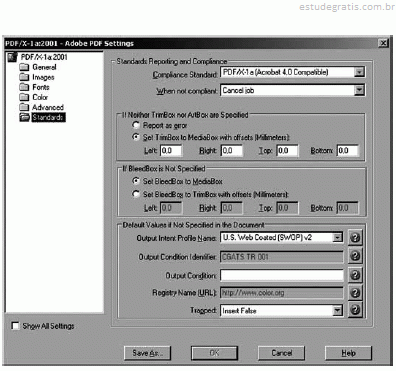Image resolution: width=396 pixels, height=371 pixels.
Task: Click the Images folder icon
Action: pos(24,77)
